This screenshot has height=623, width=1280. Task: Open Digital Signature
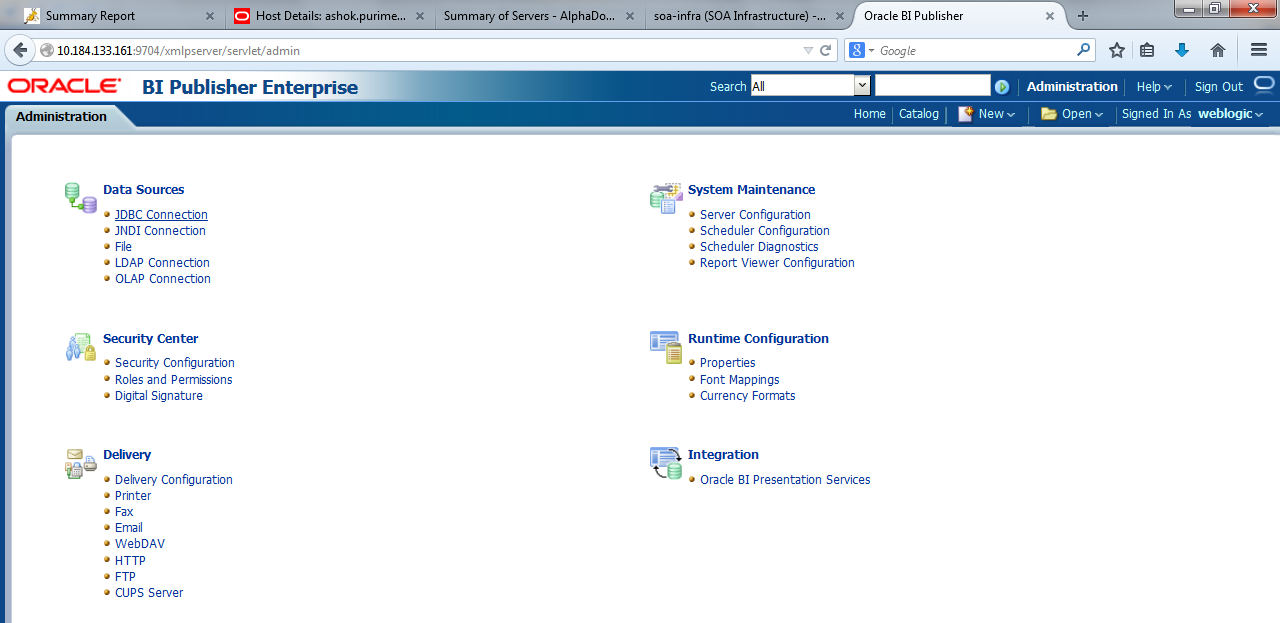tap(159, 396)
